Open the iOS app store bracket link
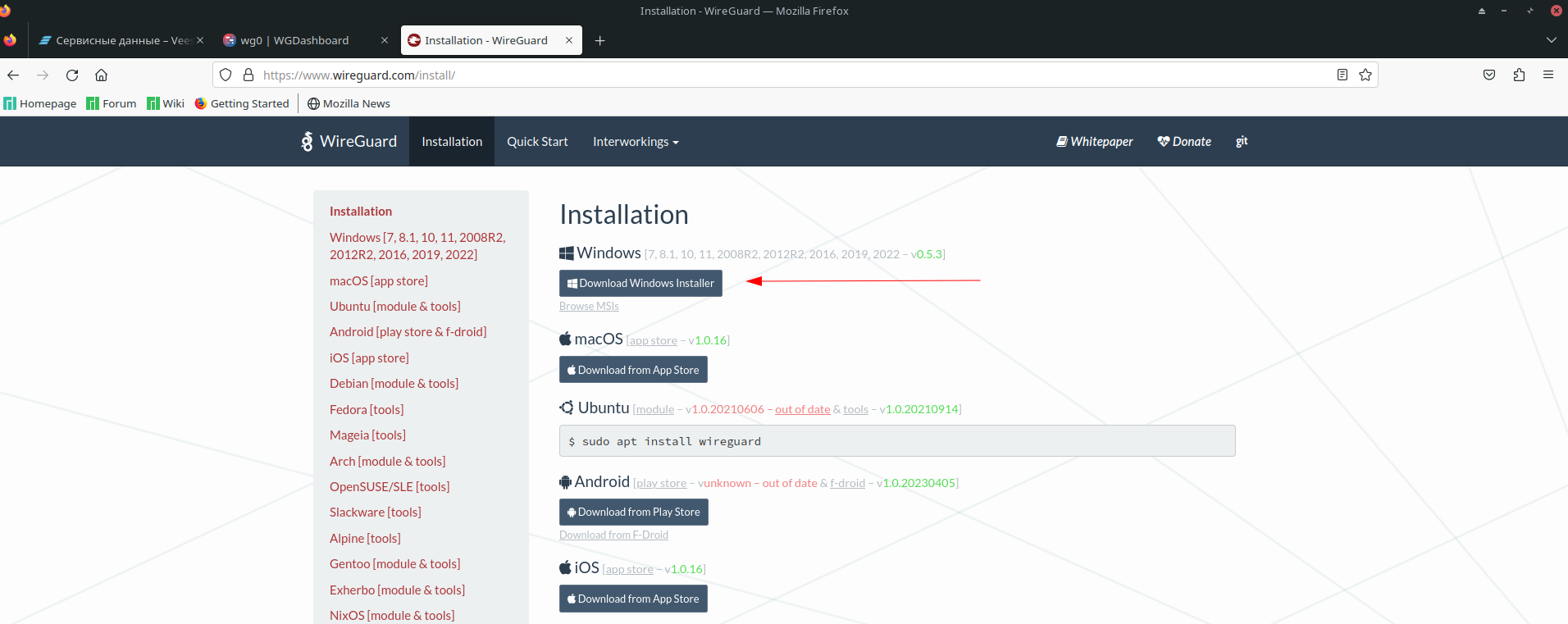 pos(630,569)
